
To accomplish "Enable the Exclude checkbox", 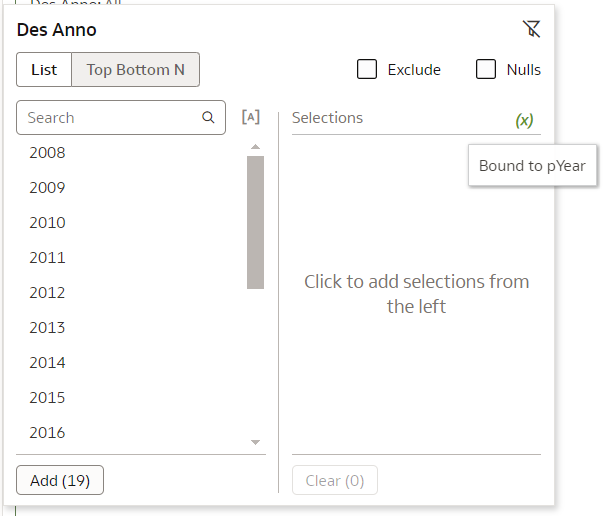I will point(367,69).
